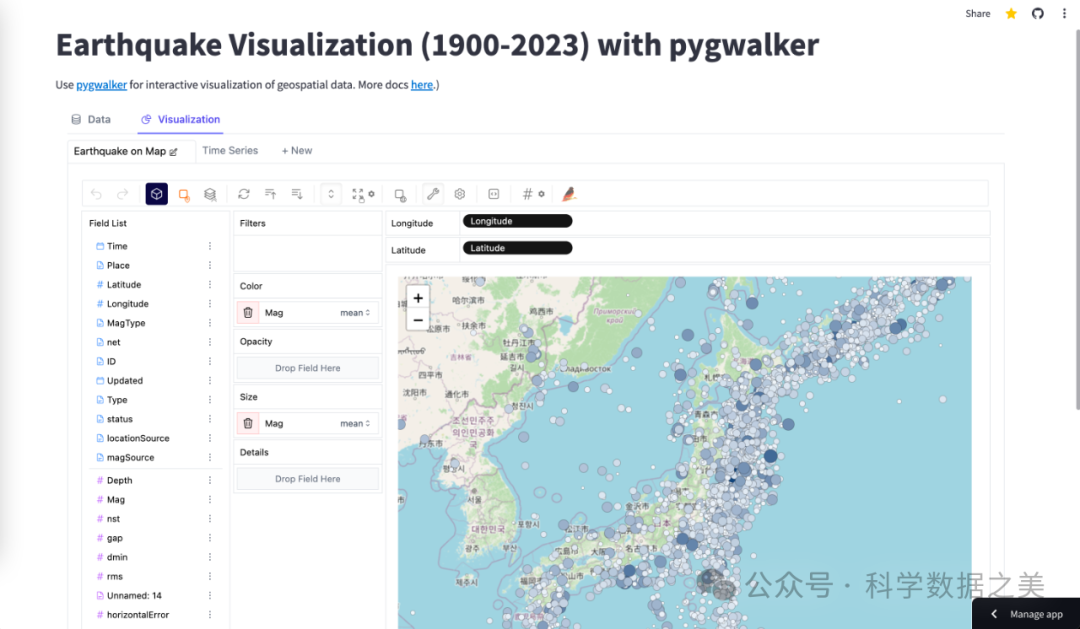This screenshot has height=629, width=1080.
Task: Zoom in on the map with plus button
Action: coord(418,298)
